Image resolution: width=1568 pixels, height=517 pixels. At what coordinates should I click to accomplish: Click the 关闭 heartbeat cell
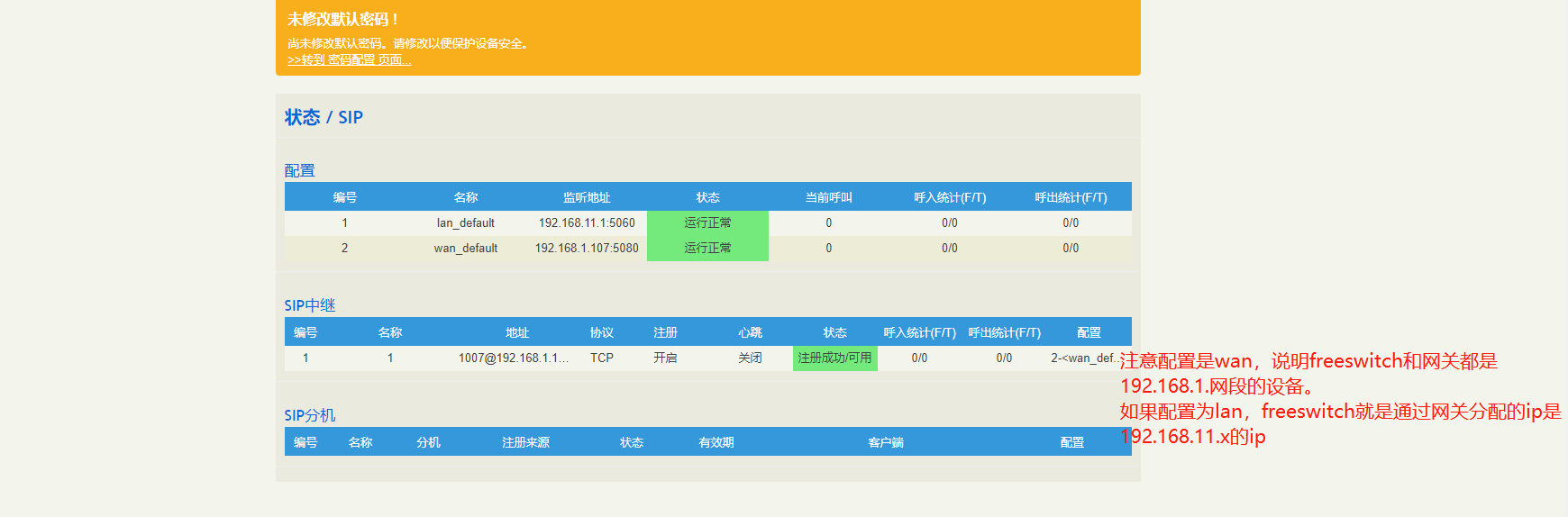coord(750,358)
